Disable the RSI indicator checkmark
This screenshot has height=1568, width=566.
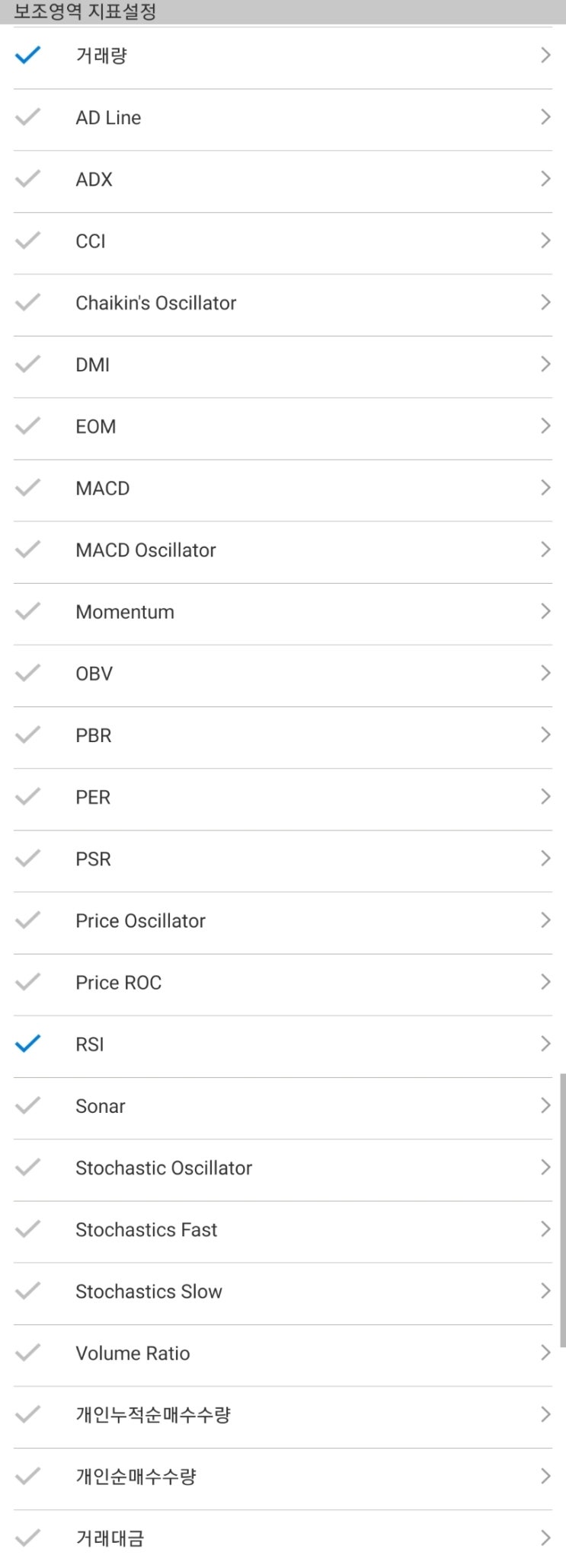click(27, 1044)
